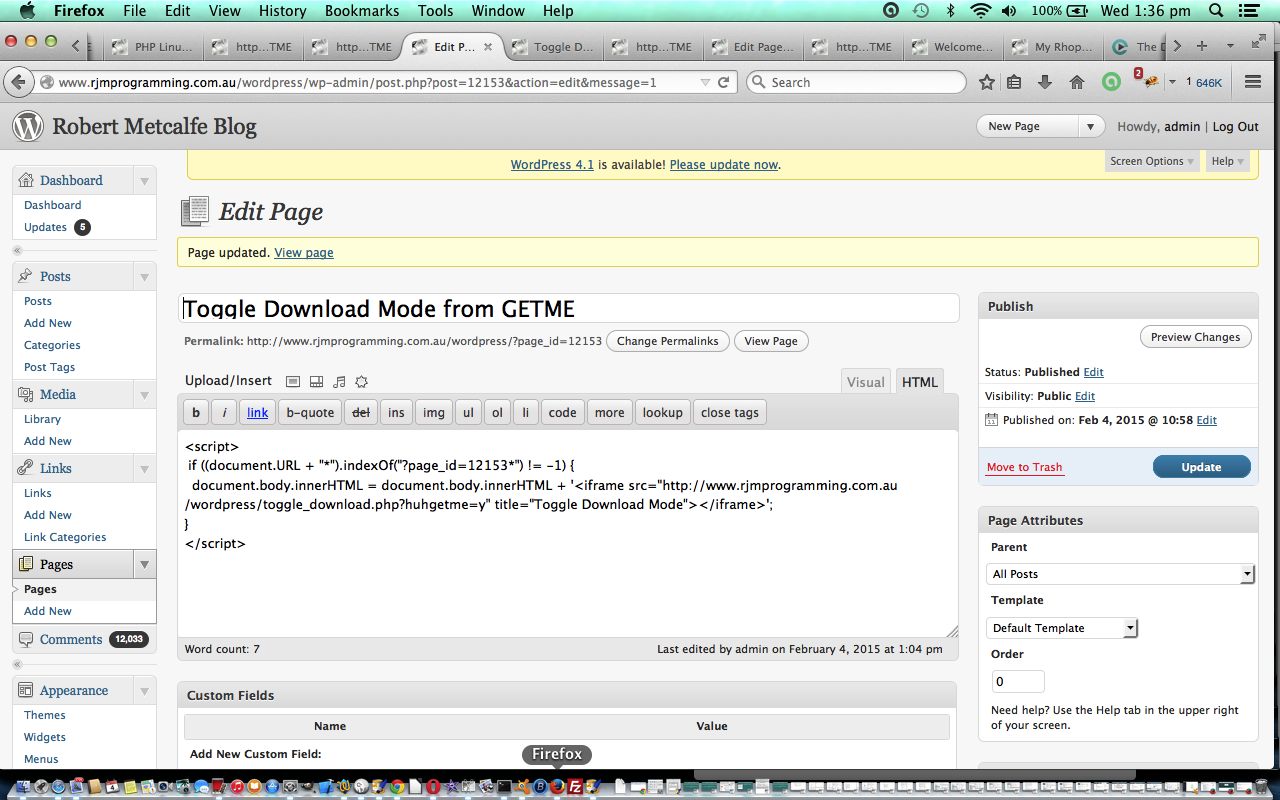Open the Downloads arrow icon
The width and height of the screenshot is (1280, 800).
click(x=1045, y=82)
